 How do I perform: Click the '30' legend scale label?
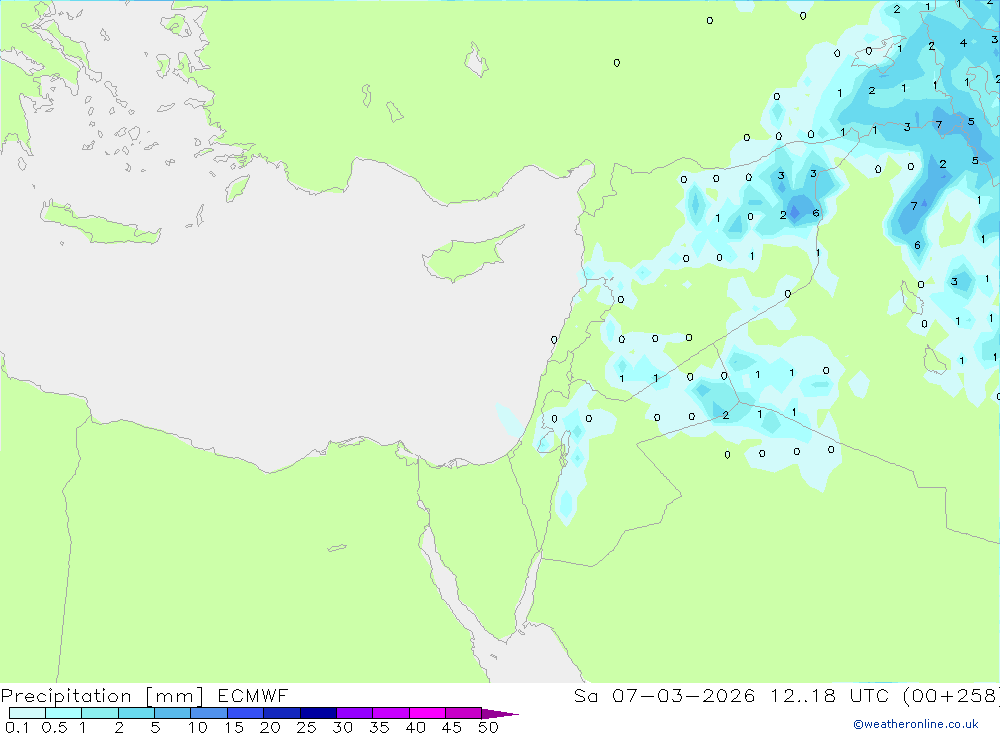pyautogui.click(x=343, y=727)
